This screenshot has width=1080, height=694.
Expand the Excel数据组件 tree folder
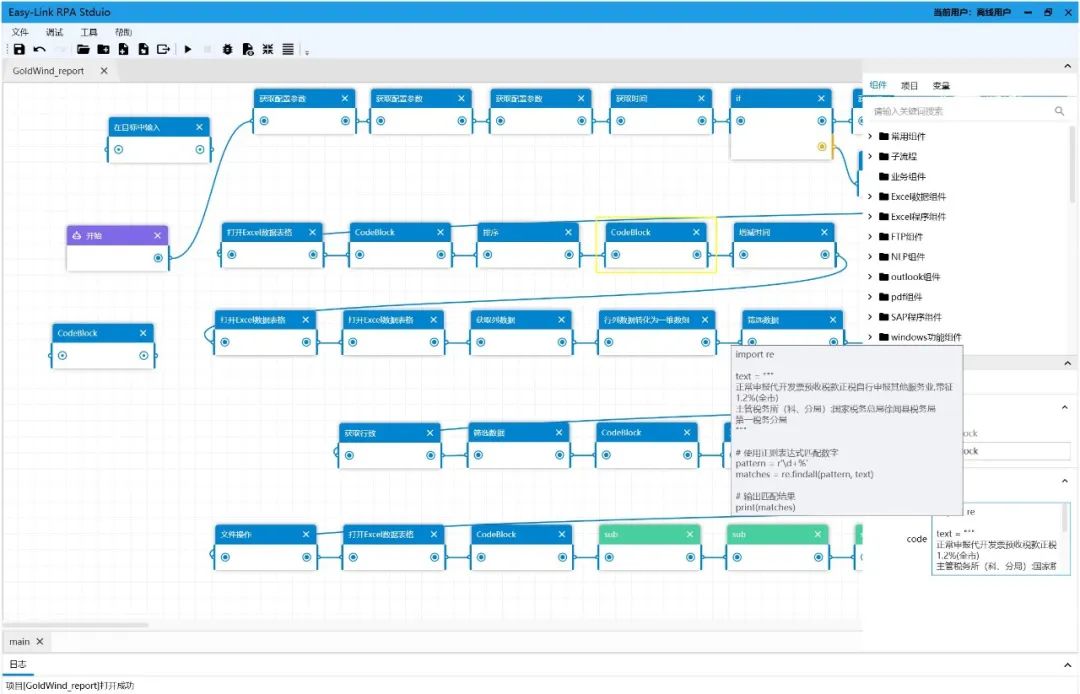point(870,197)
